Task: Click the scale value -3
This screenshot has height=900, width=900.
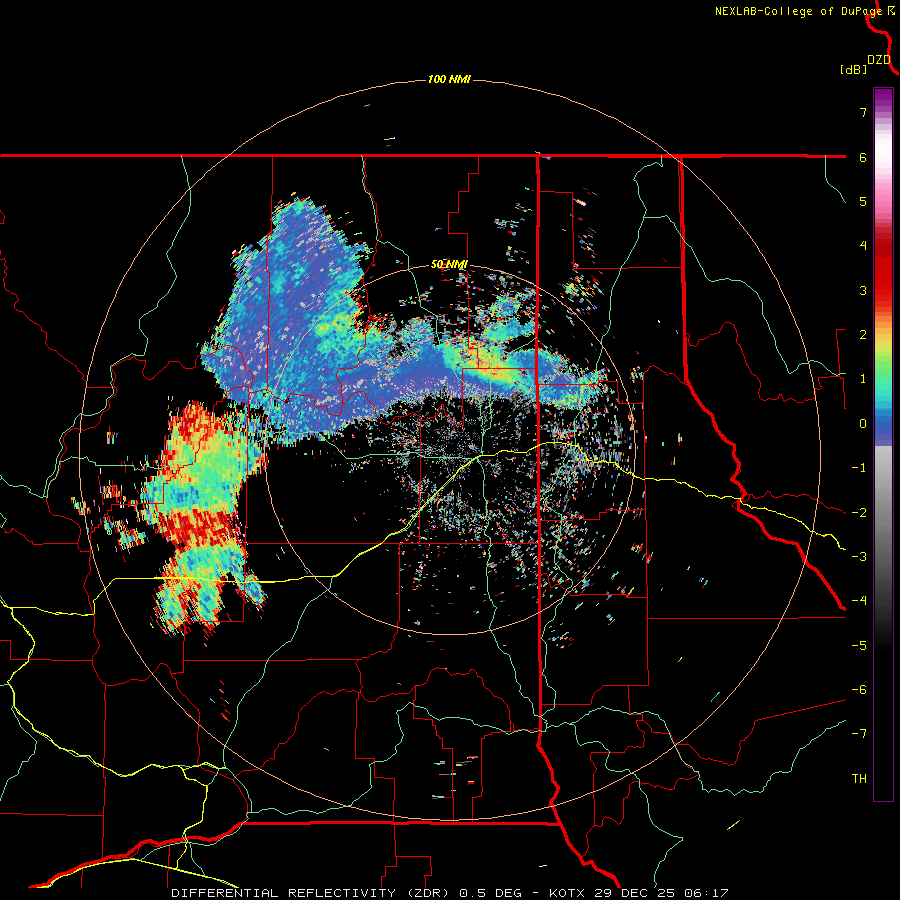Action: pyautogui.click(x=859, y=556)
